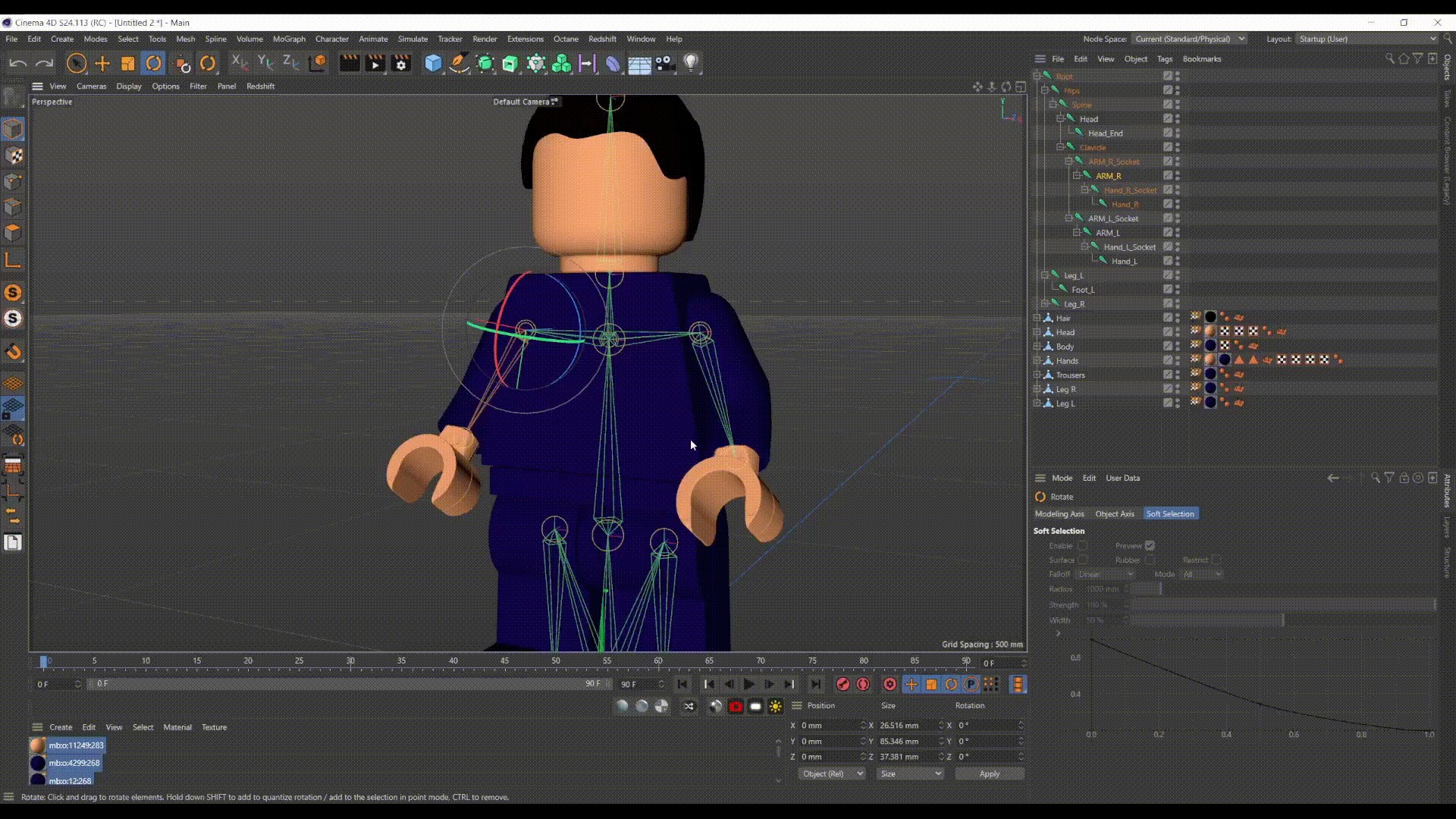Toggle the Preview checkbox in Soft Selection
The width and height of the screenshot is (1456, 819).
[1150, 546]
